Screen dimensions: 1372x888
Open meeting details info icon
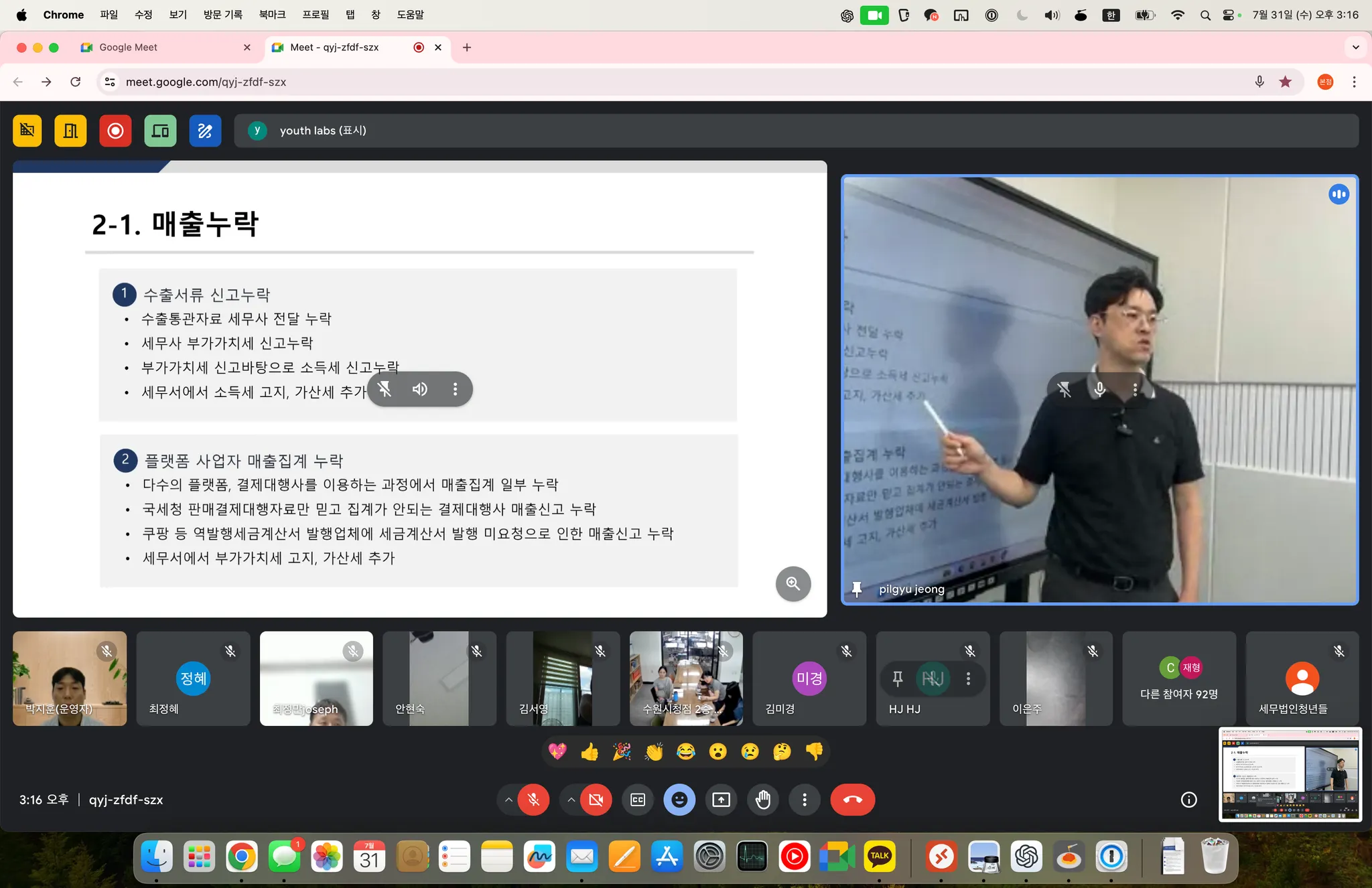click(x=1188, y=800)
